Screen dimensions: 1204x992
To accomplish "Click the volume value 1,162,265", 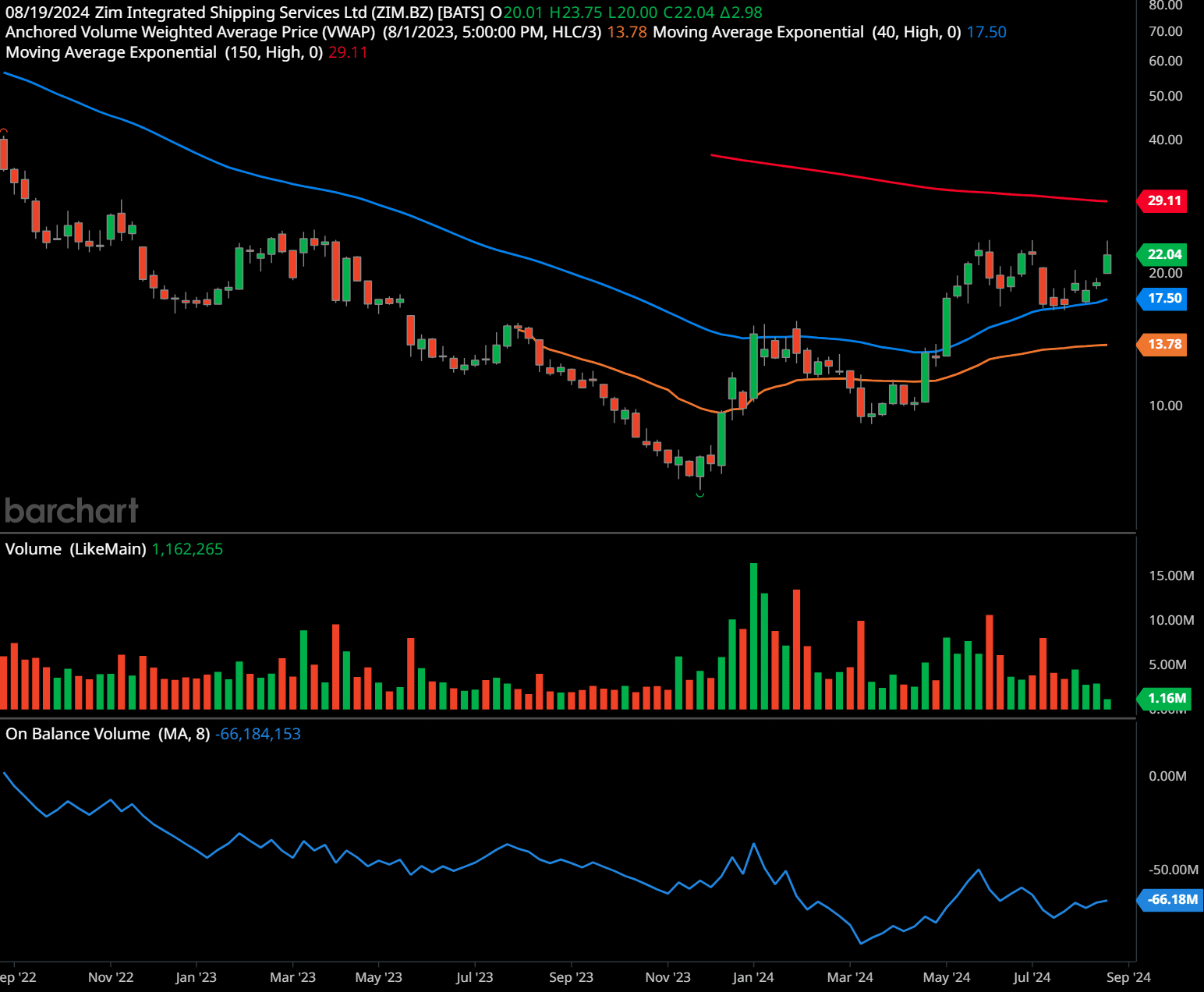I will click(x=187, y=549).
